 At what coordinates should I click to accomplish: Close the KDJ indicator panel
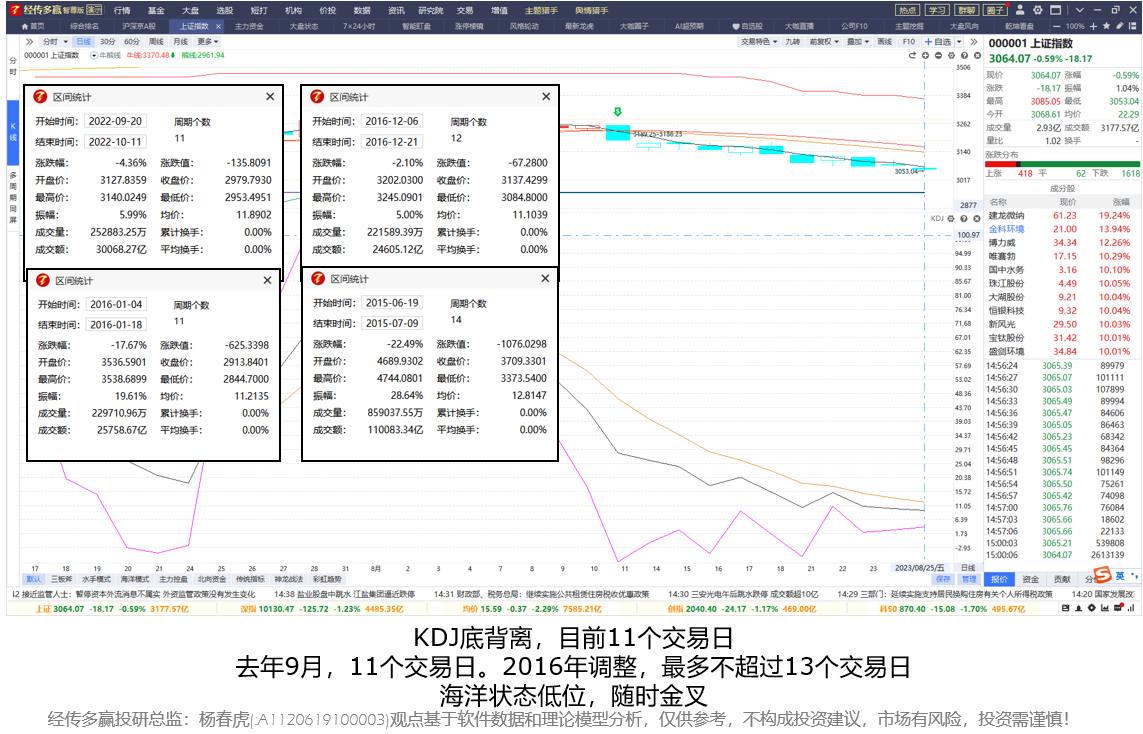click(977, 219)
